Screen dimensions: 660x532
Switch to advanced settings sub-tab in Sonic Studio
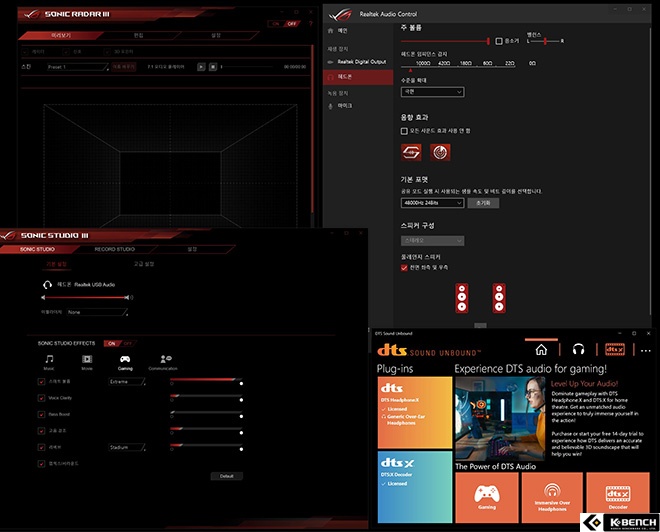click(144, 264)
